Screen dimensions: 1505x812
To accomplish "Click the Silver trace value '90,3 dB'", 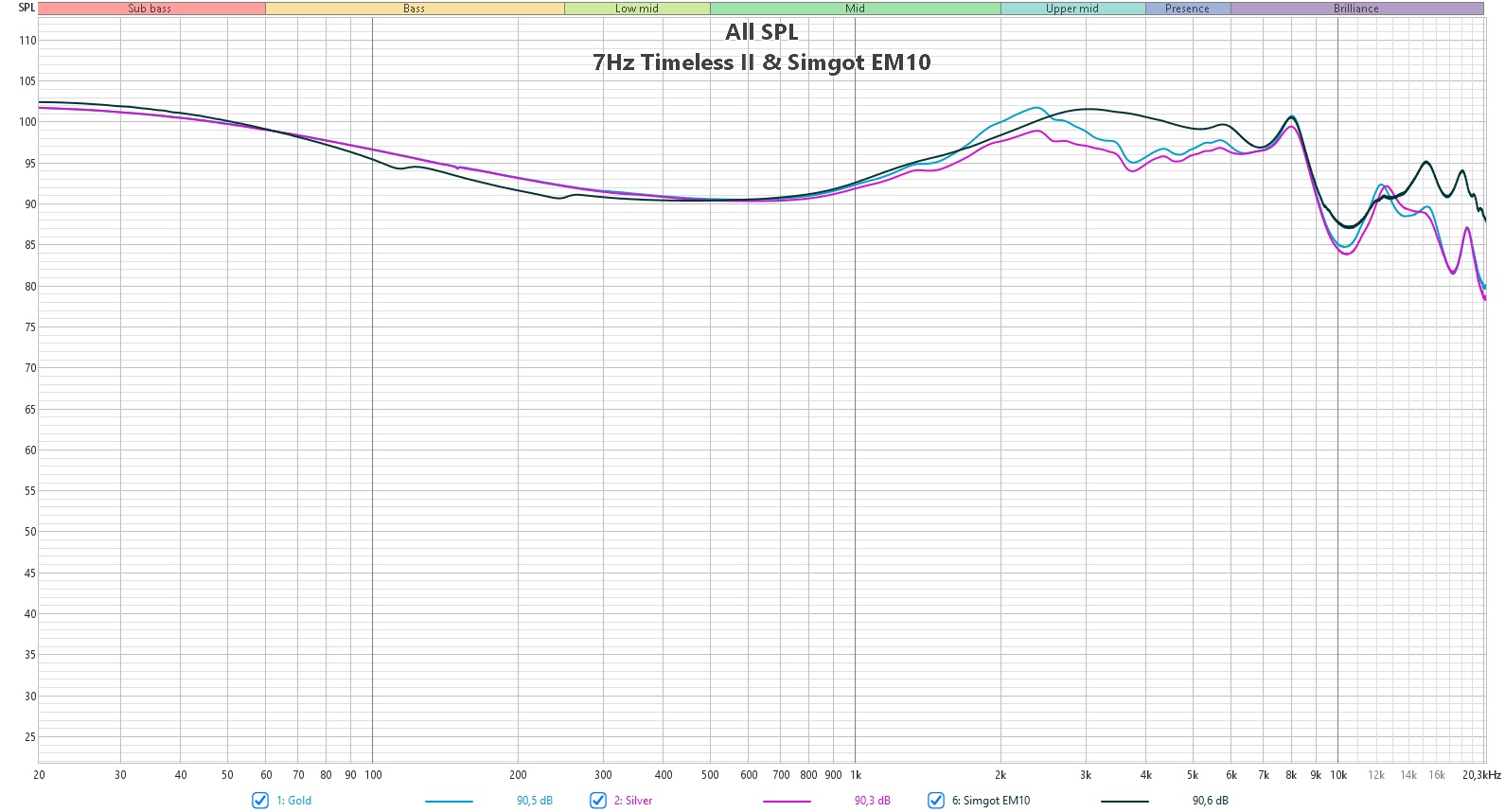I will tap(873, 801).
